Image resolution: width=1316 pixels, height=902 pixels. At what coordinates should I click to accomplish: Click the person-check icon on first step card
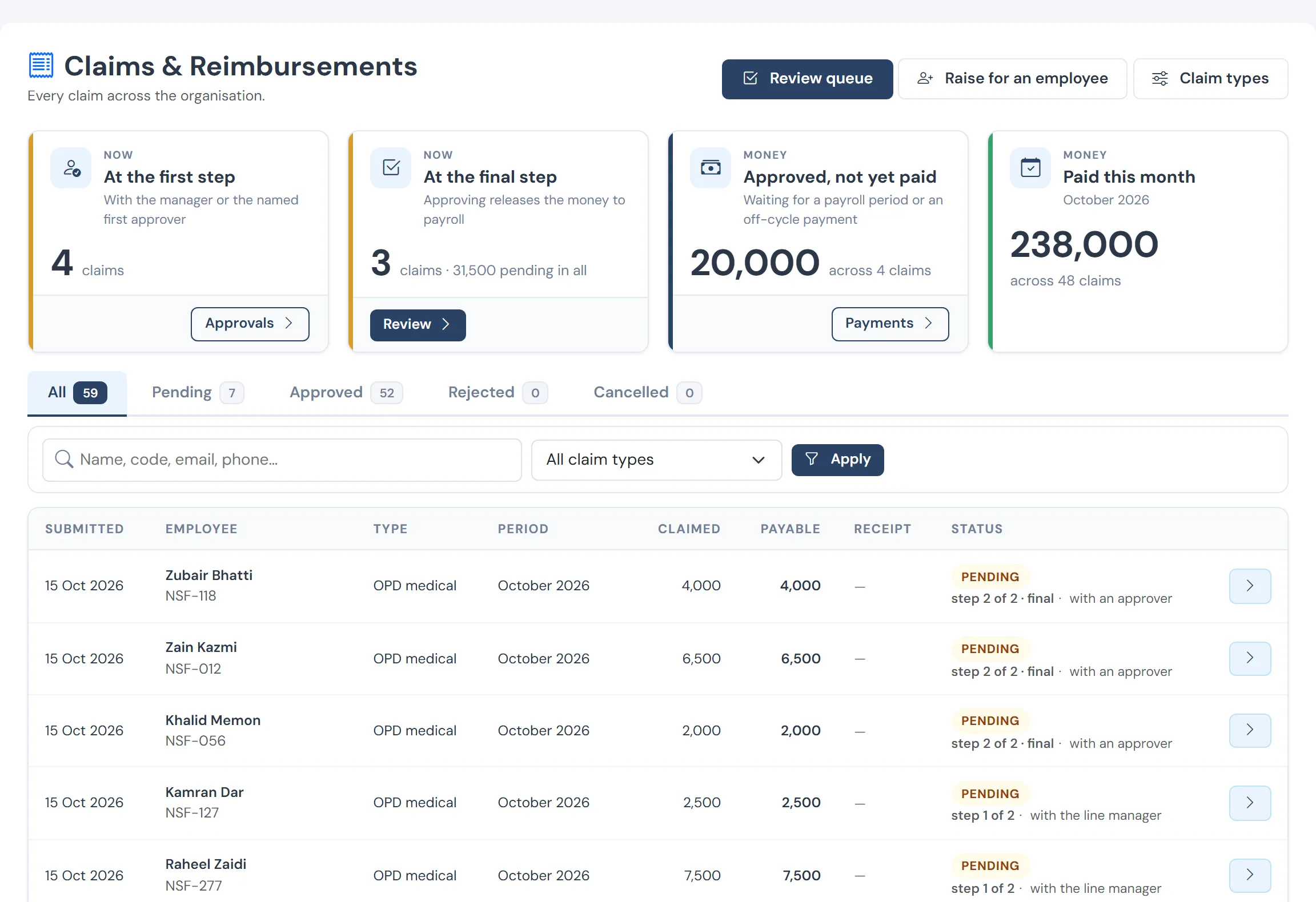pos(71,168)
